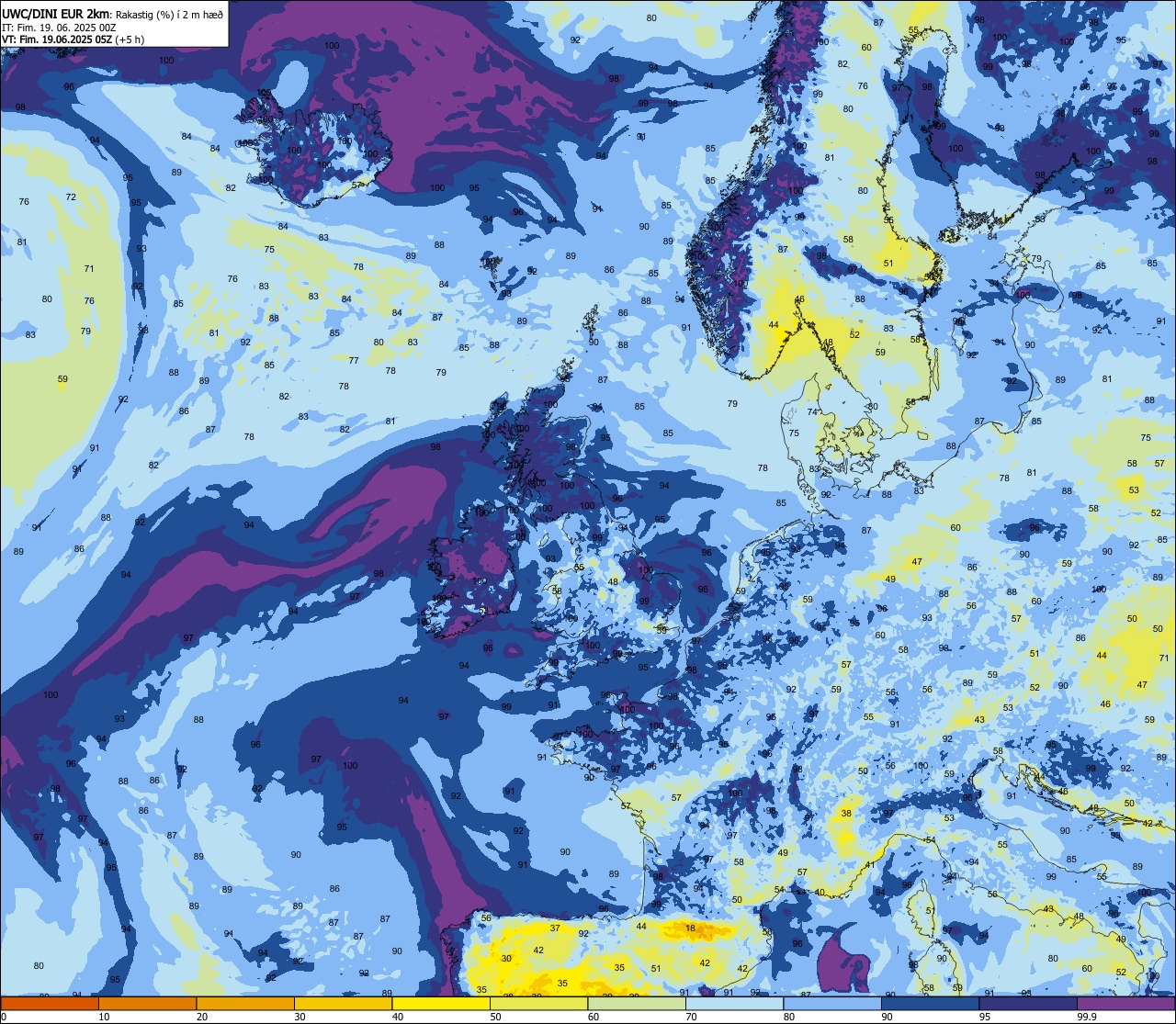Click the legend tick label "80"
The width and height of the screenshot is (1176, 1024).
788,1017
